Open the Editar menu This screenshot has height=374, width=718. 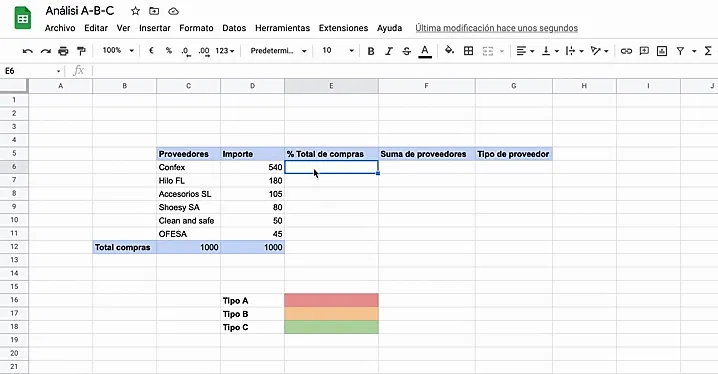click(x=96, y=28)
